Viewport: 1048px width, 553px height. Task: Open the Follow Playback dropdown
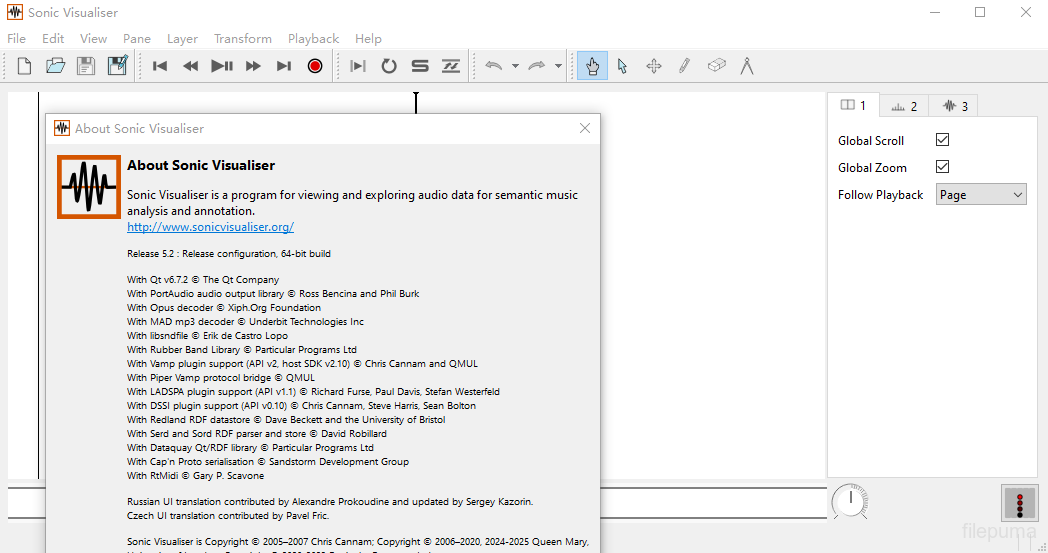tap(981, 195)
